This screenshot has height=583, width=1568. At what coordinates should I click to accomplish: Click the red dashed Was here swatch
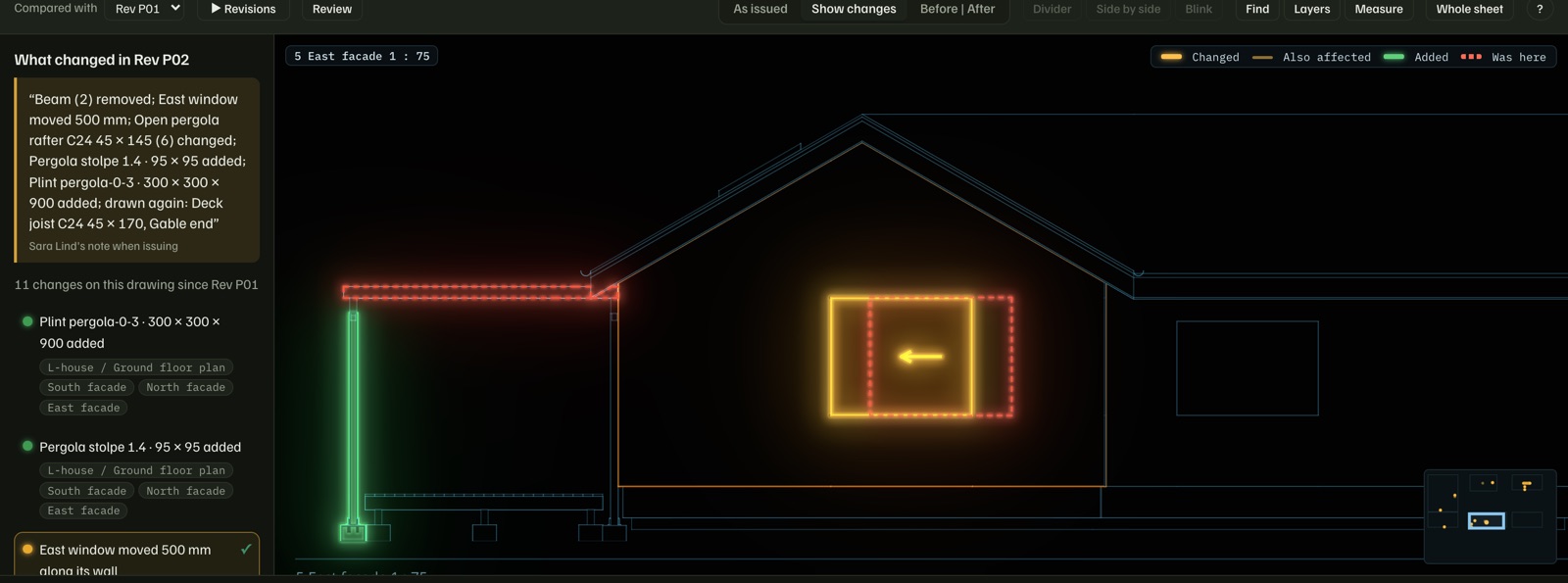click(1471, 57)
